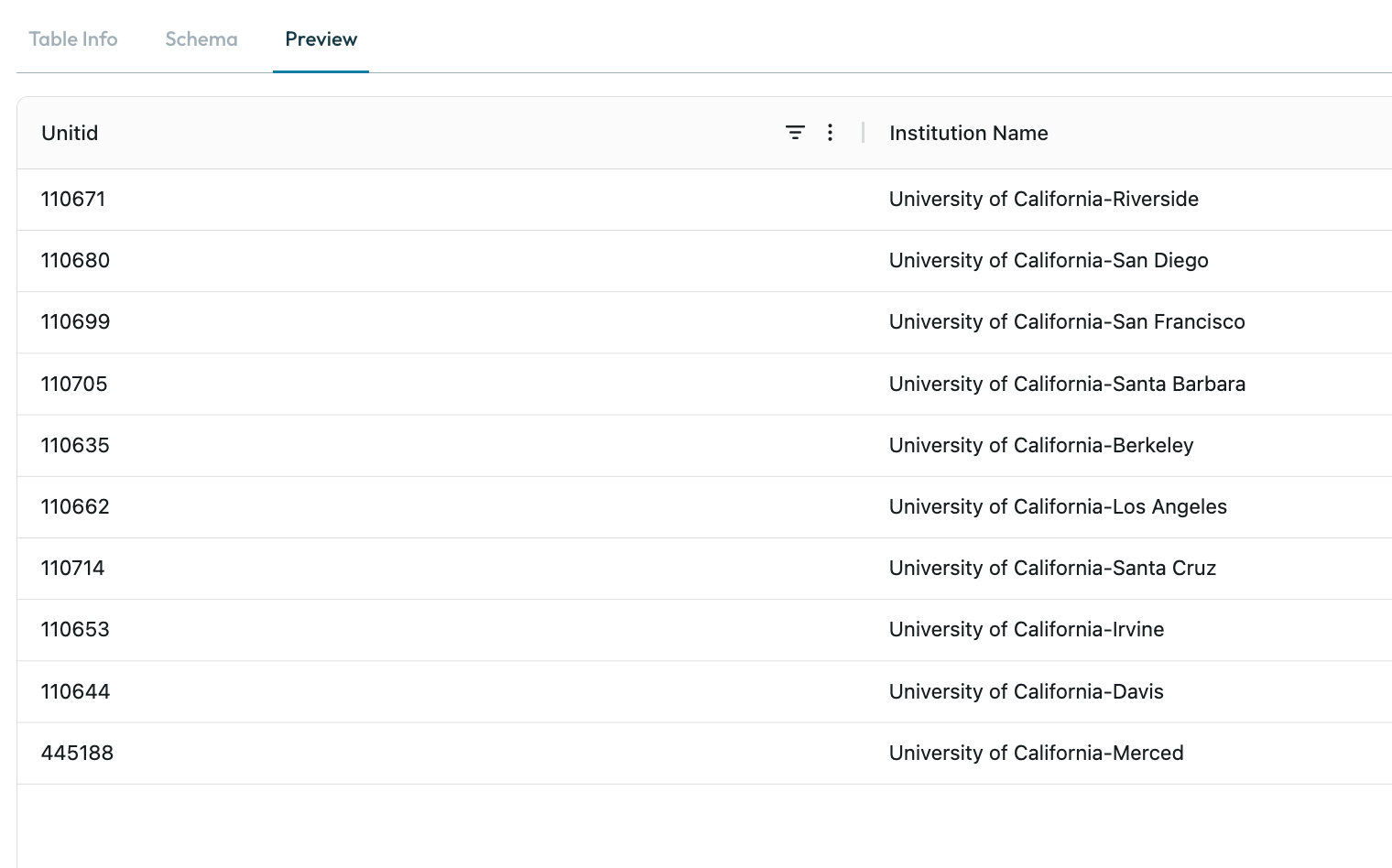Click University of California-Merced cell
1392x868 pixels.
pyautogui.click(x=1128, y=754)
